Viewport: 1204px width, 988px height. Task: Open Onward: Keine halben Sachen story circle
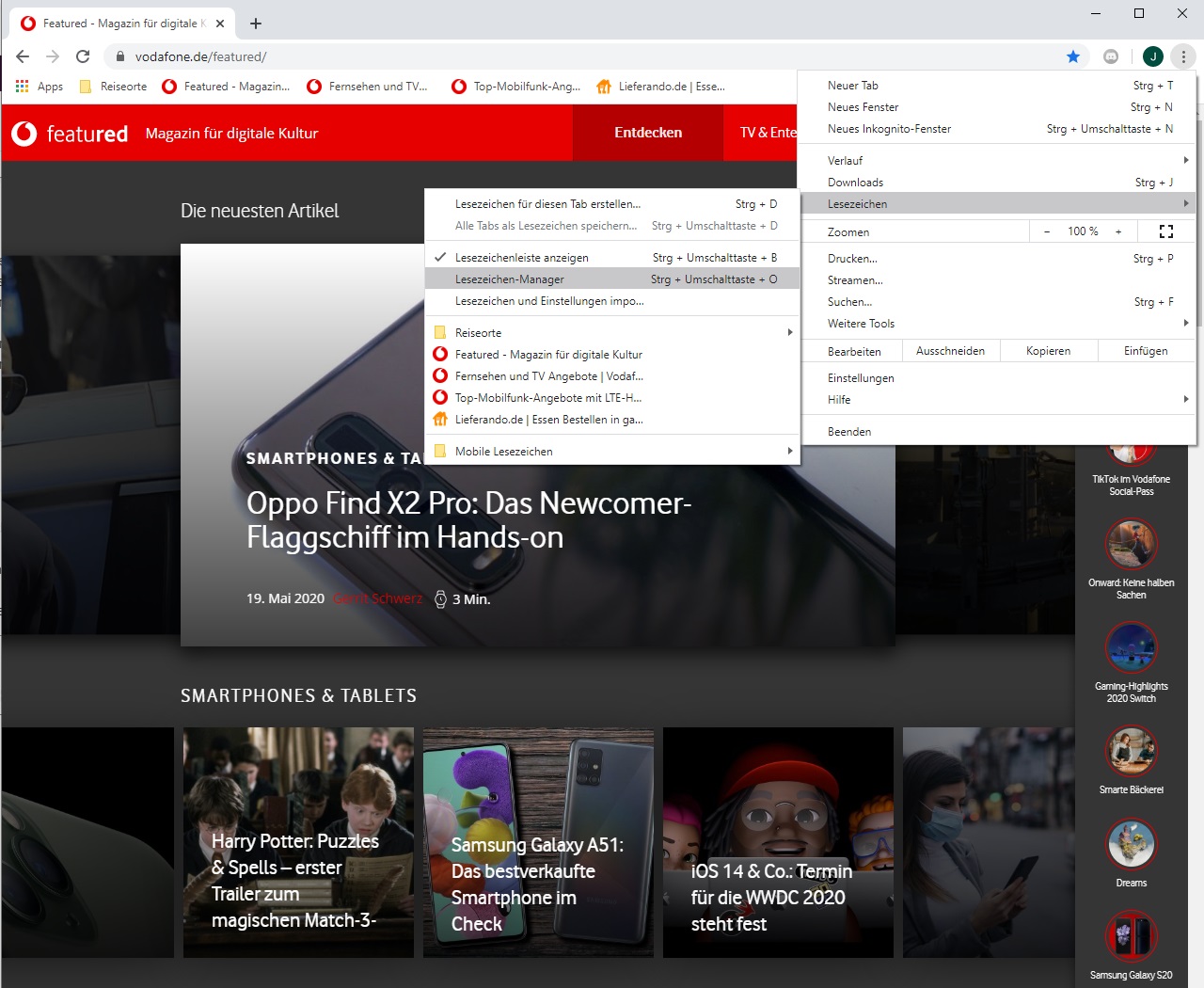[1131, 544]
